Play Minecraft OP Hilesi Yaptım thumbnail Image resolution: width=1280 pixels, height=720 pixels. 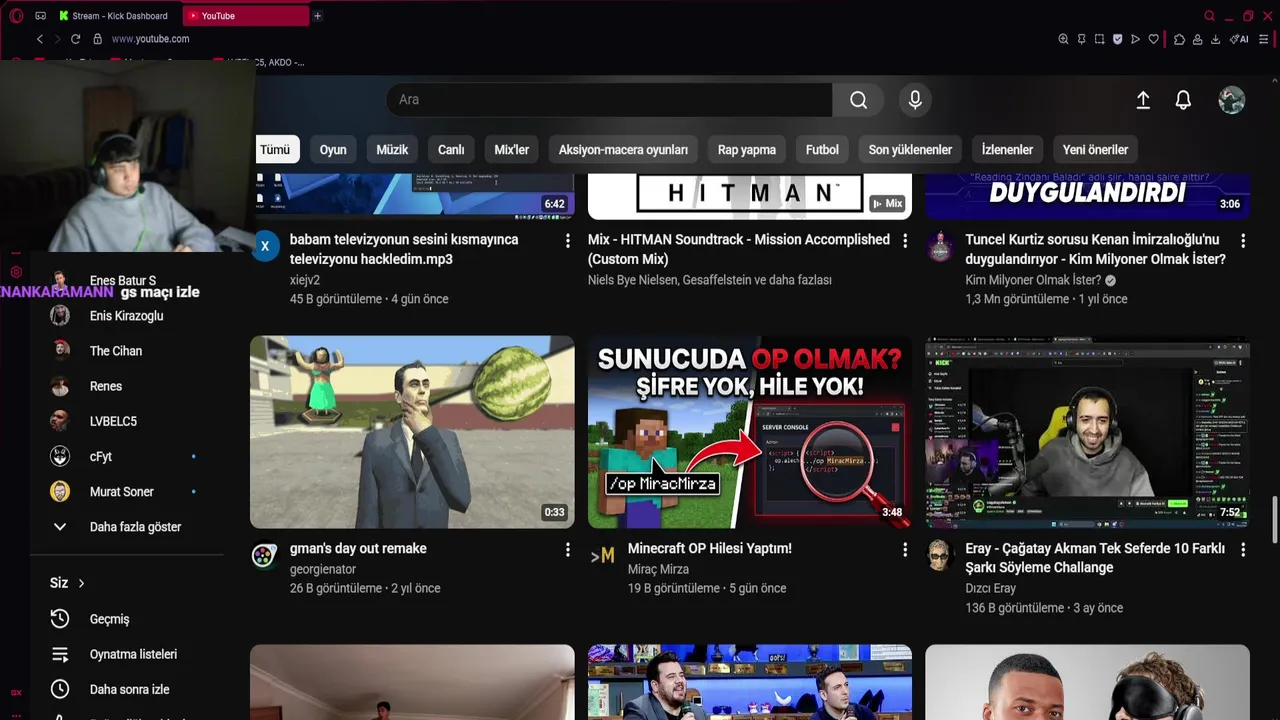tap(750, 432)
